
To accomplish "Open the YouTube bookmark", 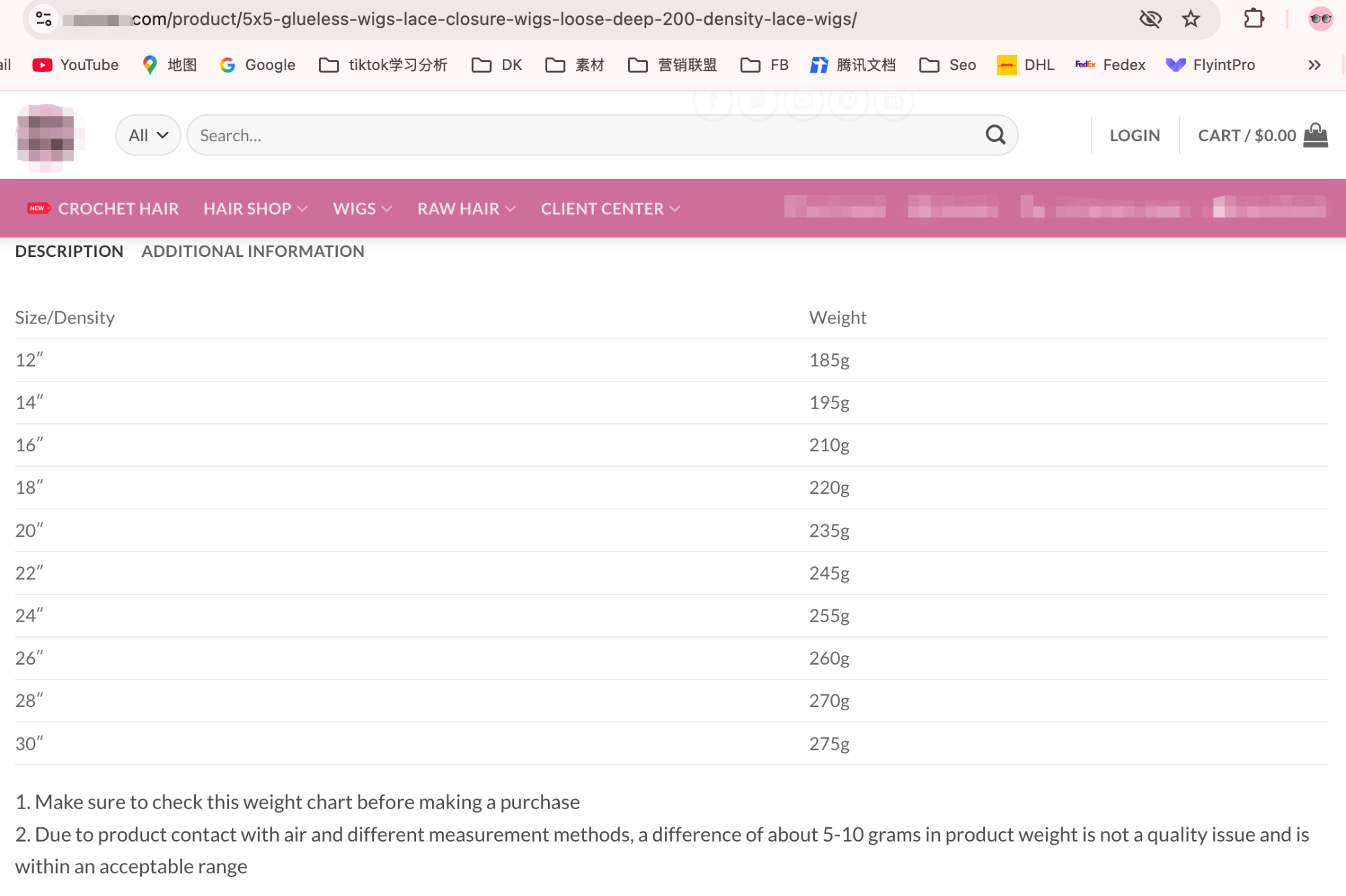I will tap(75, 65).
